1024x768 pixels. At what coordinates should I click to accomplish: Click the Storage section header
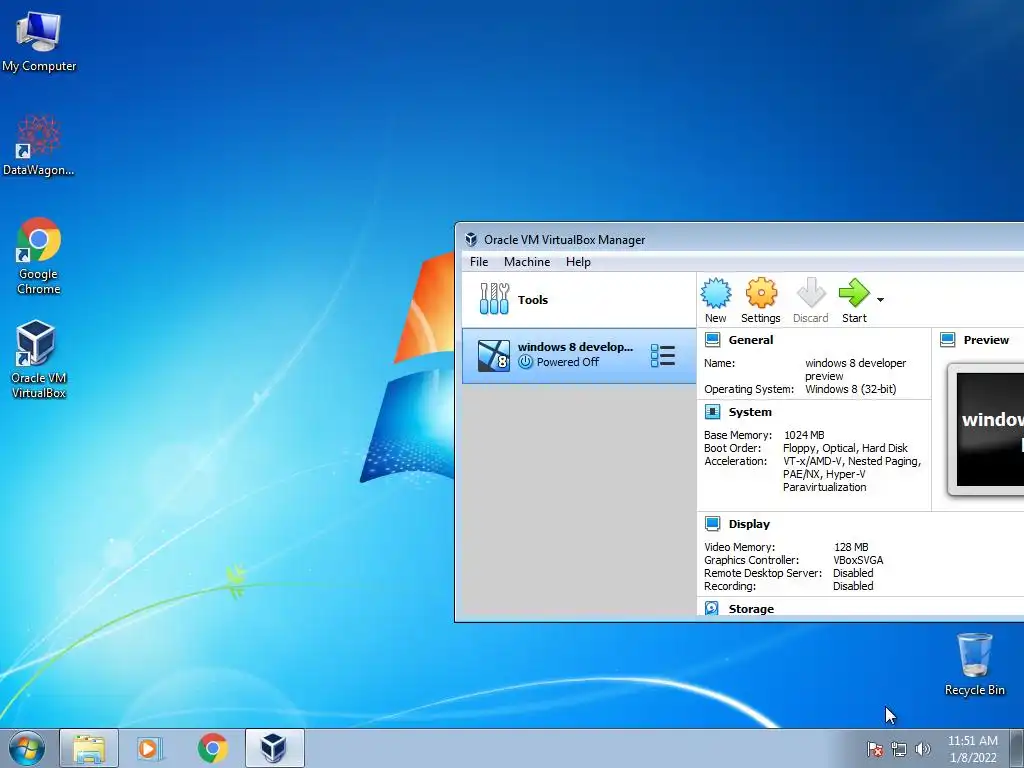pyautogui.click(x=751, y=609)
